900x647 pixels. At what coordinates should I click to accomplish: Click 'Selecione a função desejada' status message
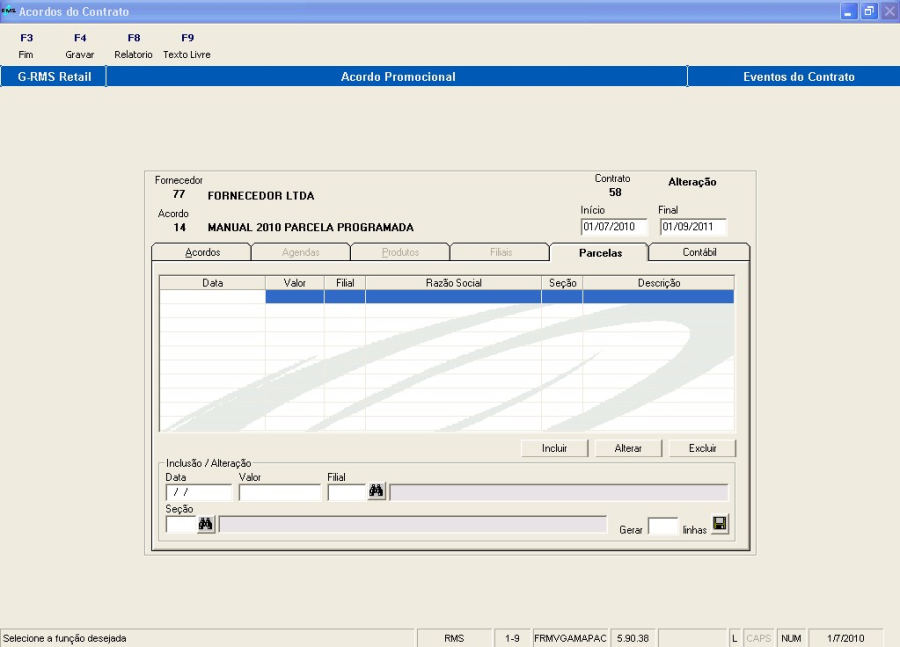pos(64,638)
